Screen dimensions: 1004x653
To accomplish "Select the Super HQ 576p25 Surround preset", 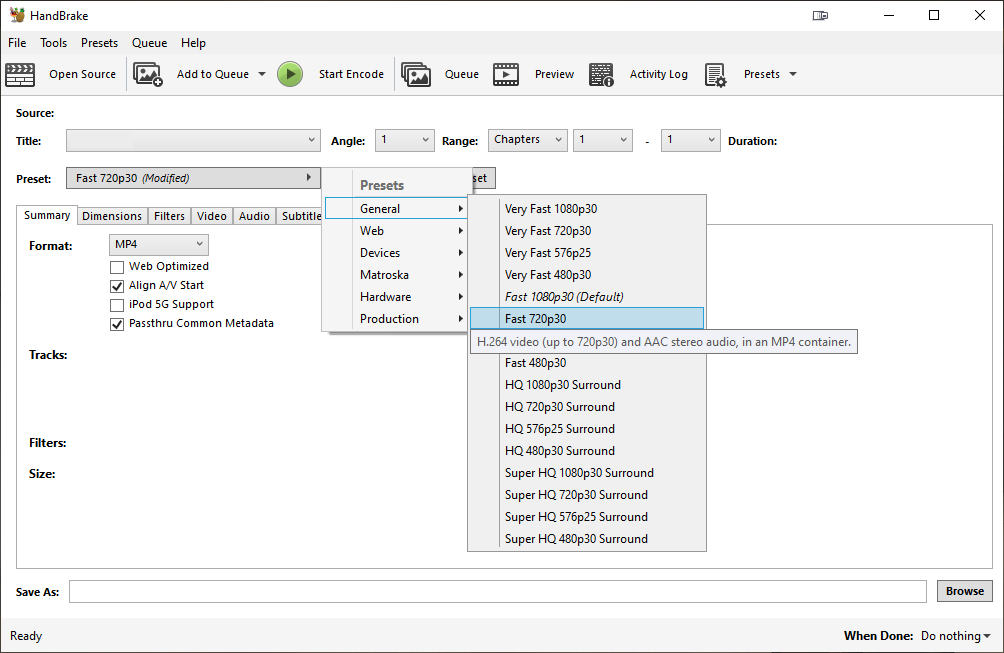I will tap(587, 517).
